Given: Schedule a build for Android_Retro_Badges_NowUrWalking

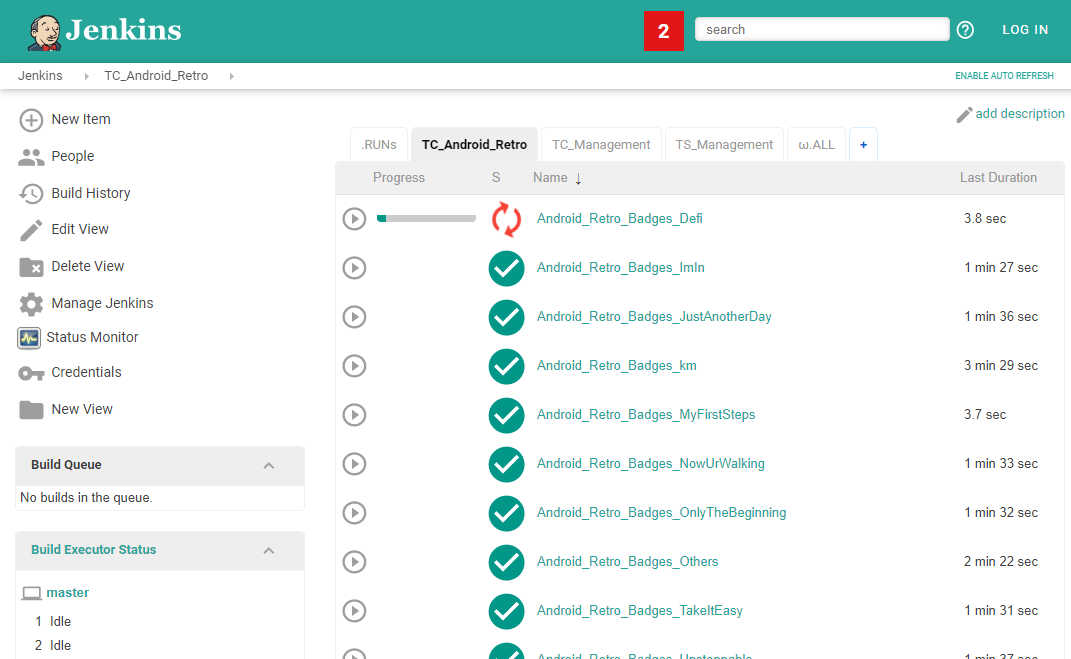Looking at the screenshot, I should tap(354, 464).
